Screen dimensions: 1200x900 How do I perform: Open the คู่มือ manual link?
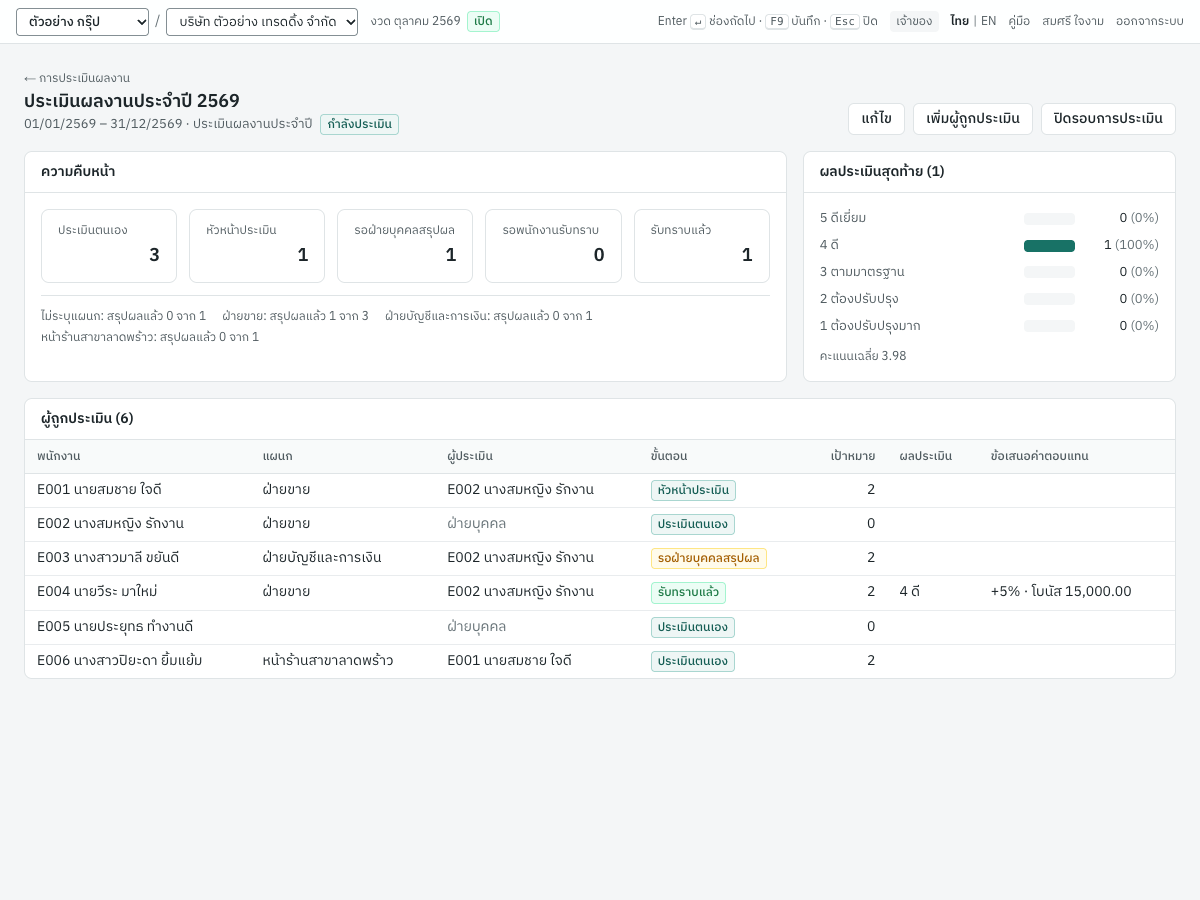(1019, 21)
